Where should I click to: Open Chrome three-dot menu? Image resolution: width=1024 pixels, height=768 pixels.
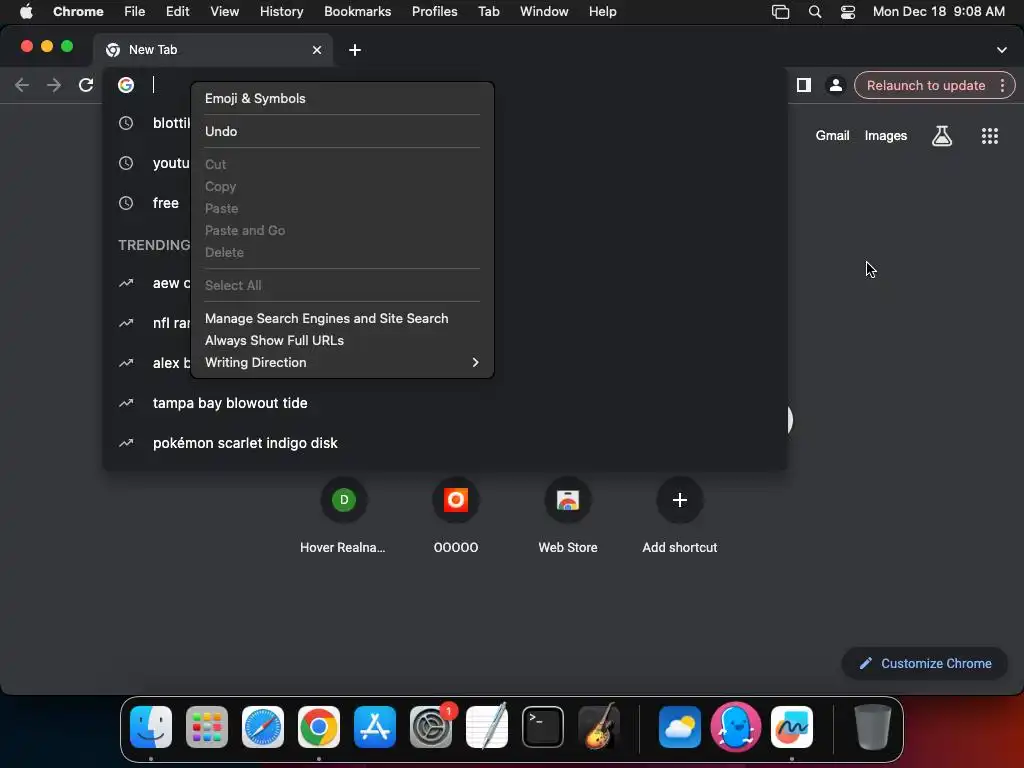pyautogui.click(x=1002, y=86)
